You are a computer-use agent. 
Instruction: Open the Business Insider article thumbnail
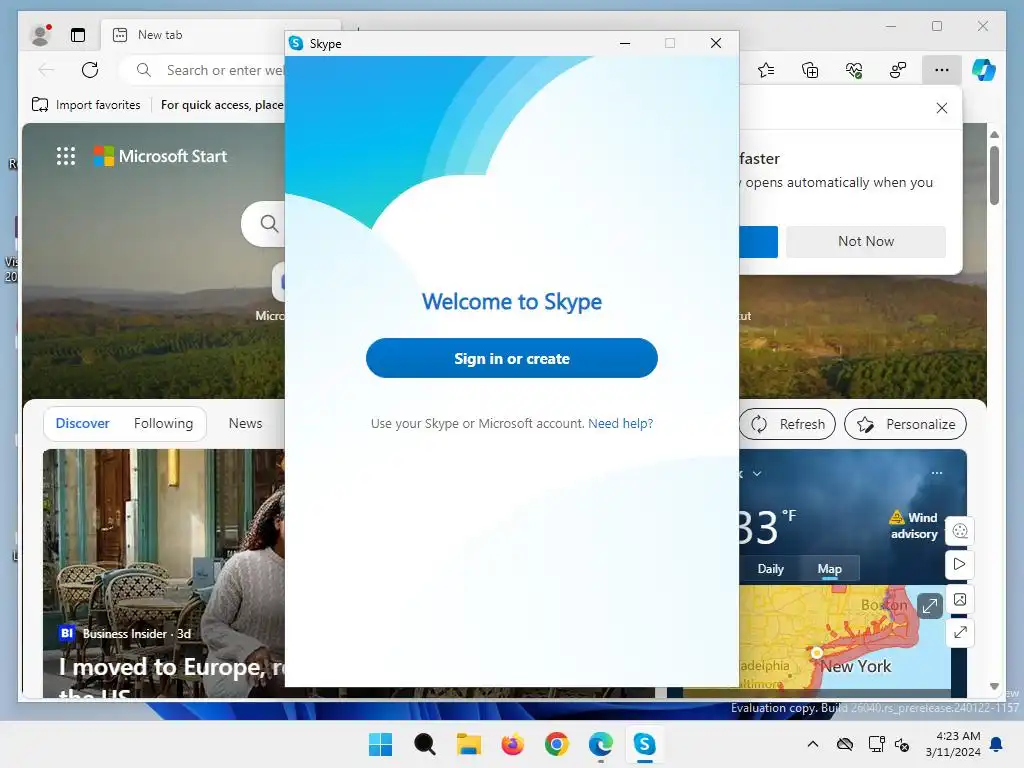[164, 573]
